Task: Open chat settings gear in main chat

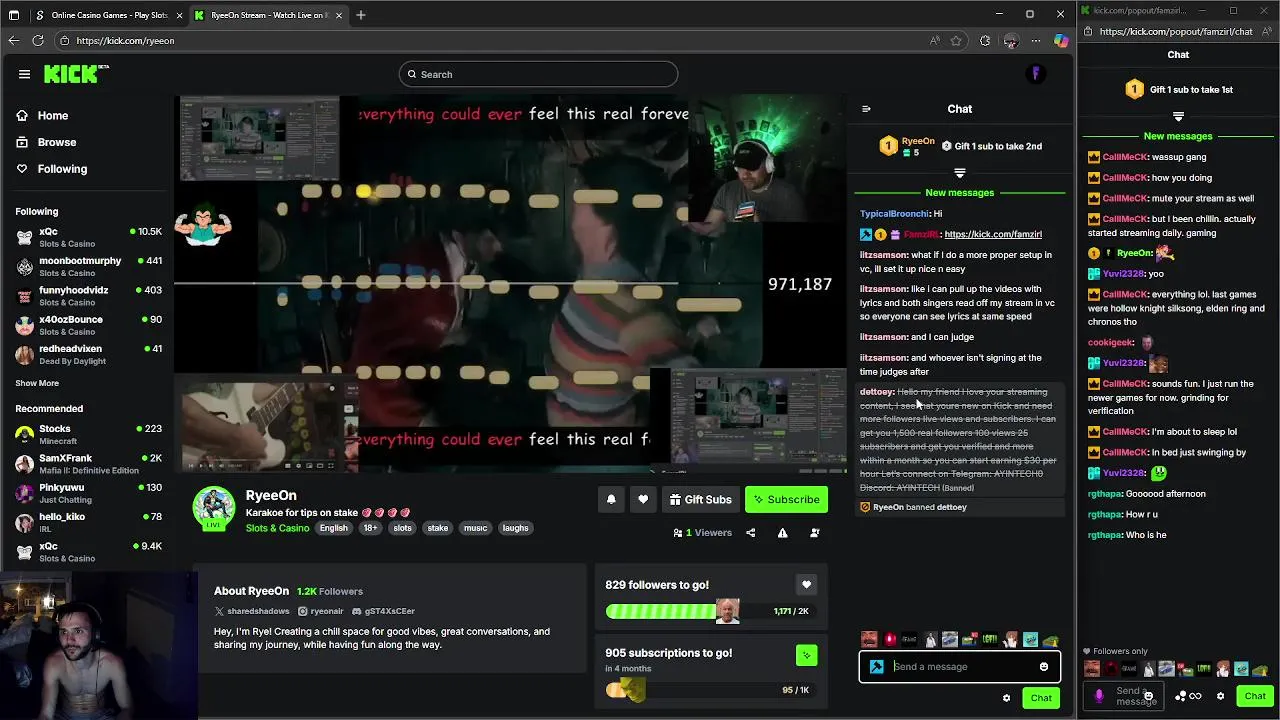Action: pos(1006,698)
